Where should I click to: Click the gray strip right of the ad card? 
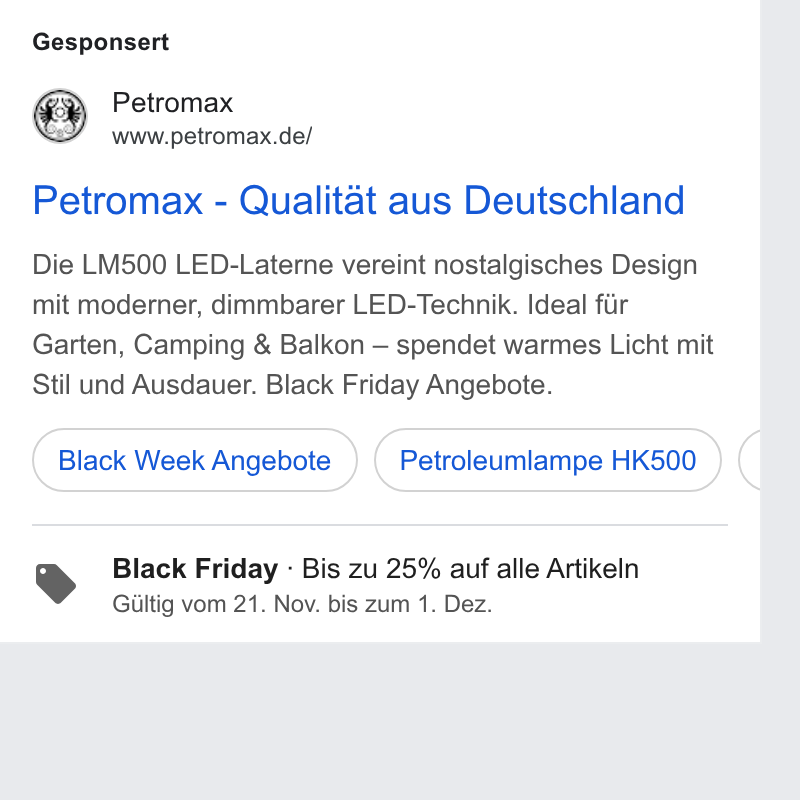coord(780,321)
